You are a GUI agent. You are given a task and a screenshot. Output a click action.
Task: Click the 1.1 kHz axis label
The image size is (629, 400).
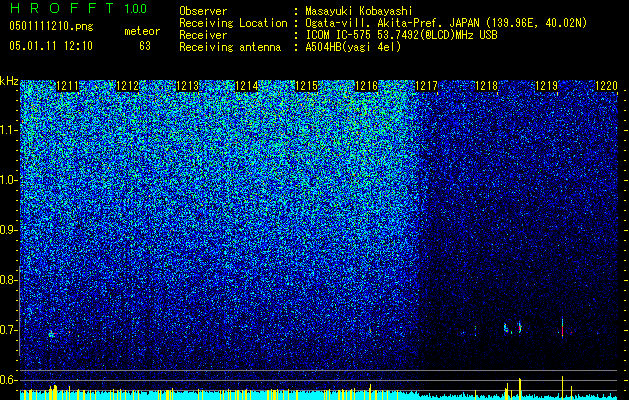[9, 130]
